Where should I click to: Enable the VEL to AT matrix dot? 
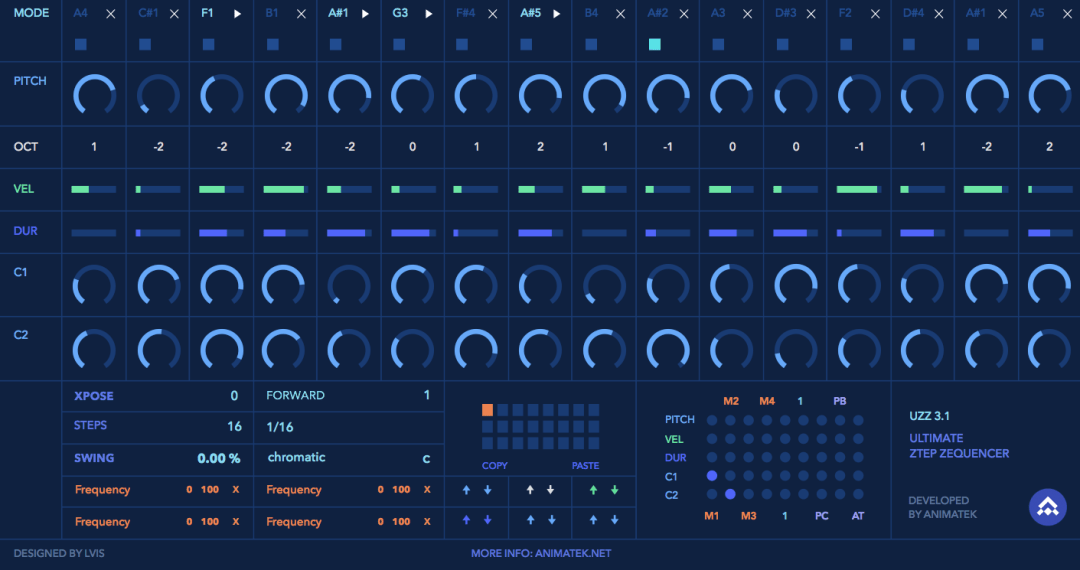pyautogui.click(x=858, y=439)
